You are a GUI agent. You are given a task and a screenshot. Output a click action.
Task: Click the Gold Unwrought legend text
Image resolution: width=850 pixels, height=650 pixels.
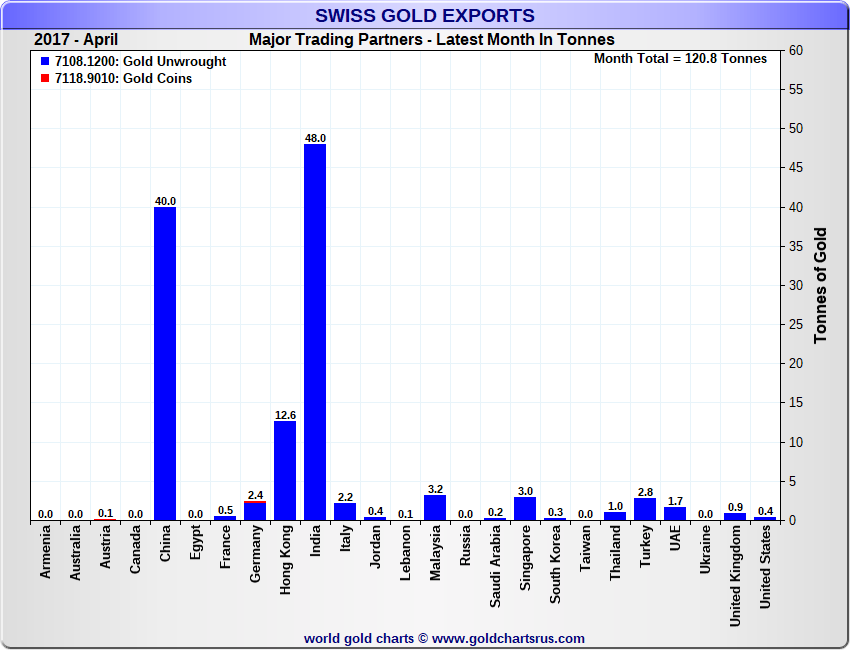tap(140, 61)
